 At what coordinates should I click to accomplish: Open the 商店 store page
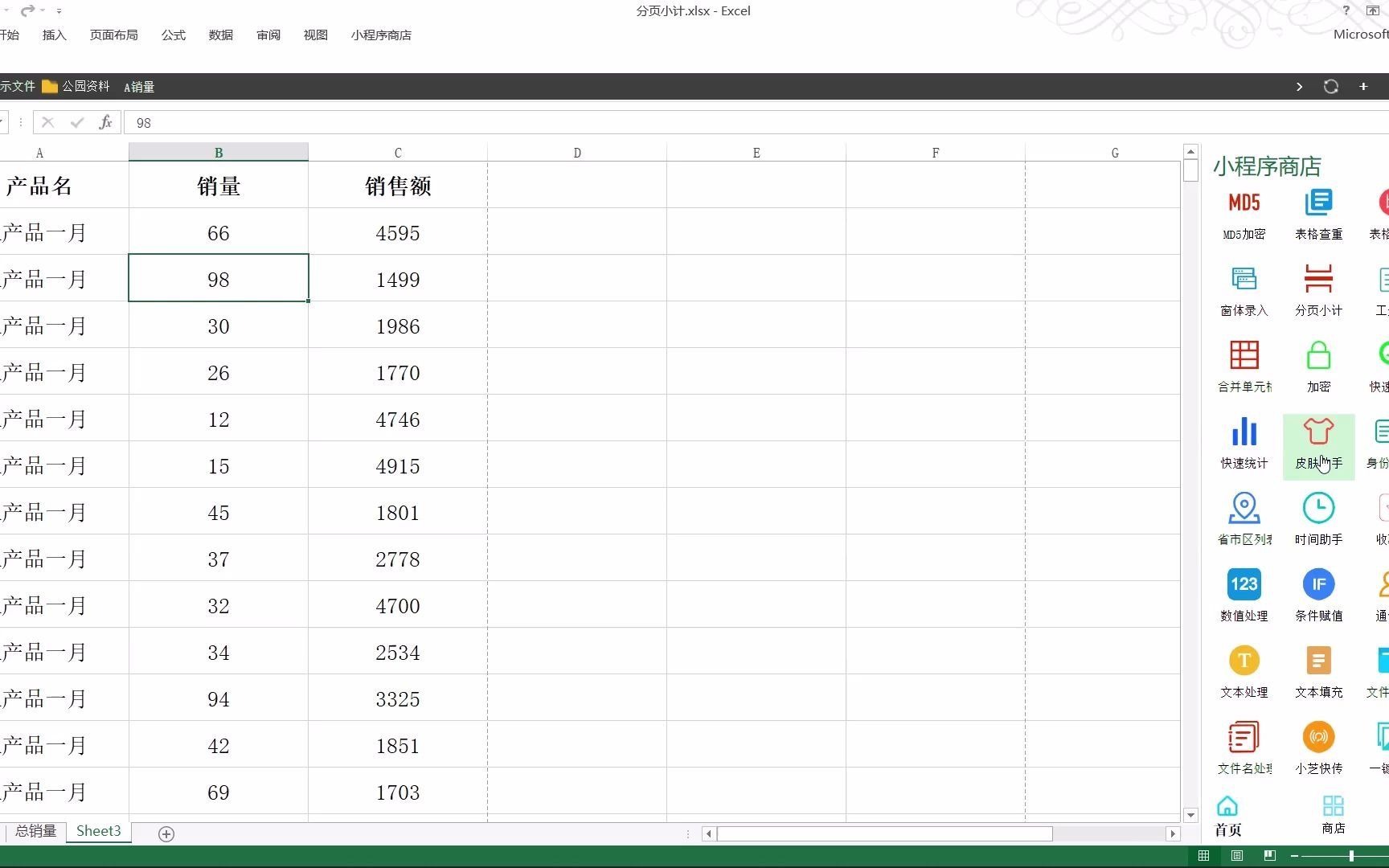(x=1333, y=815)
